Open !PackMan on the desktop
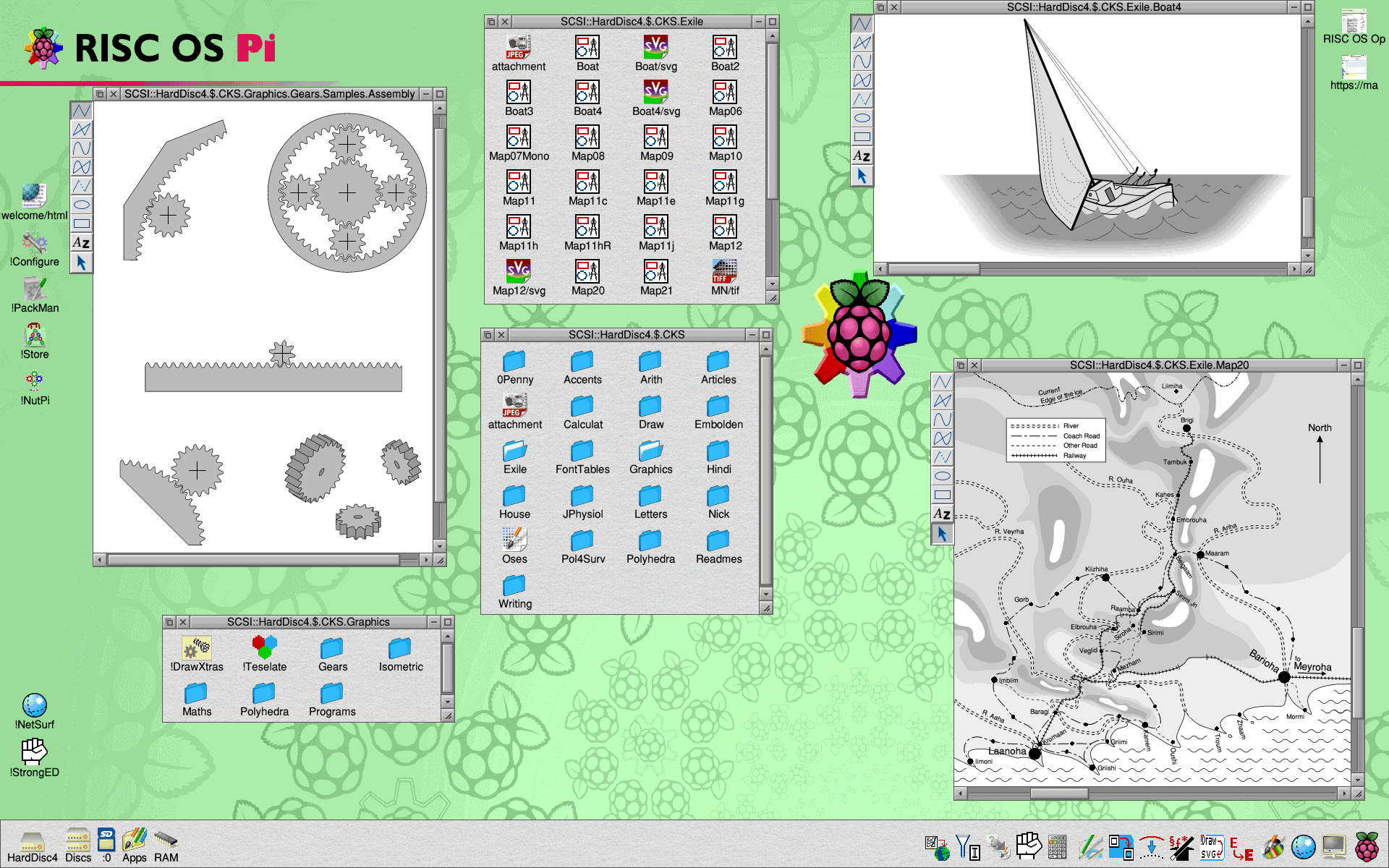The height and width of the screenshot is (868, 1389). click(x=35, y=296)
